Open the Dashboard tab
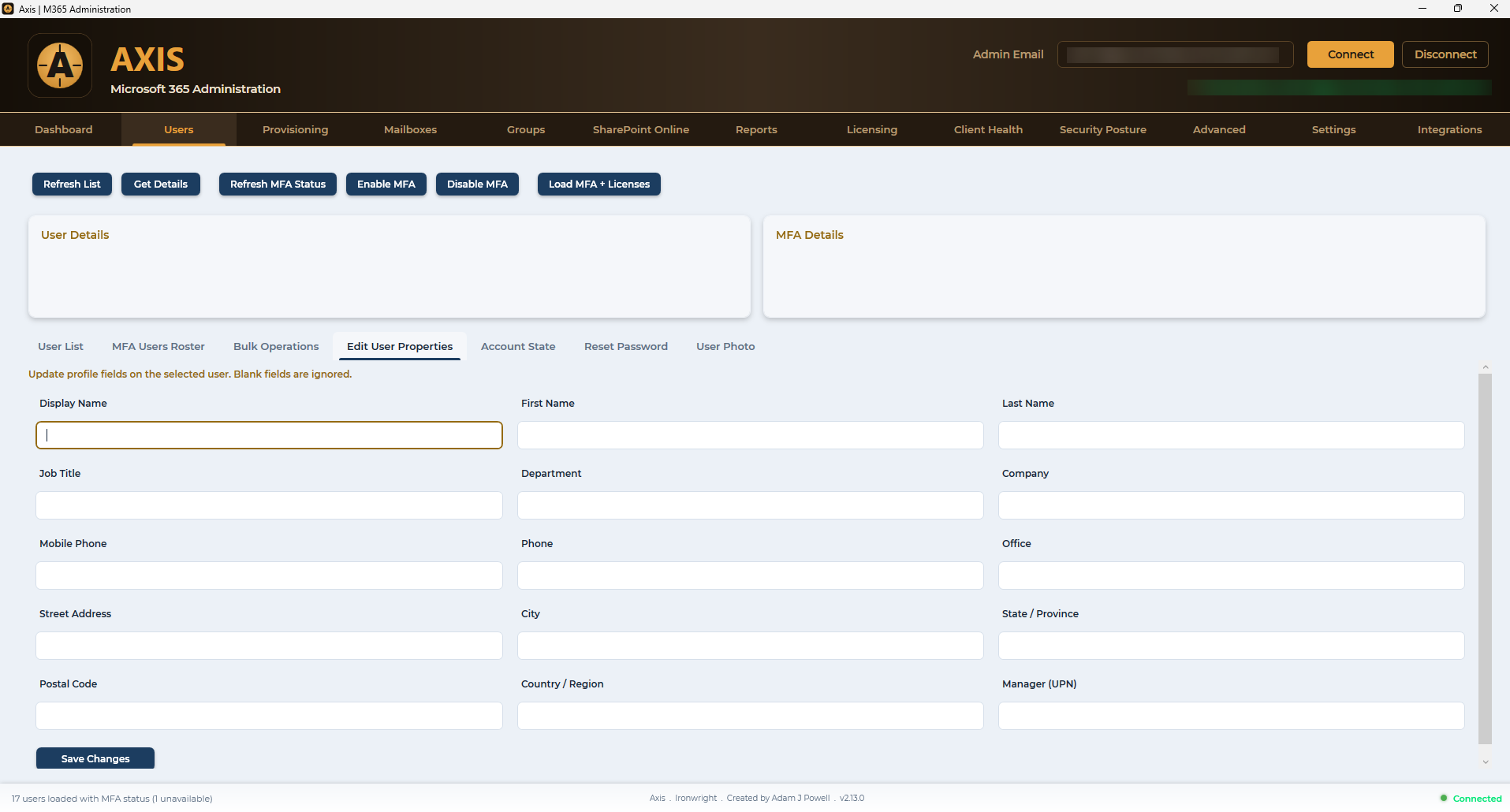 point(64,129)
